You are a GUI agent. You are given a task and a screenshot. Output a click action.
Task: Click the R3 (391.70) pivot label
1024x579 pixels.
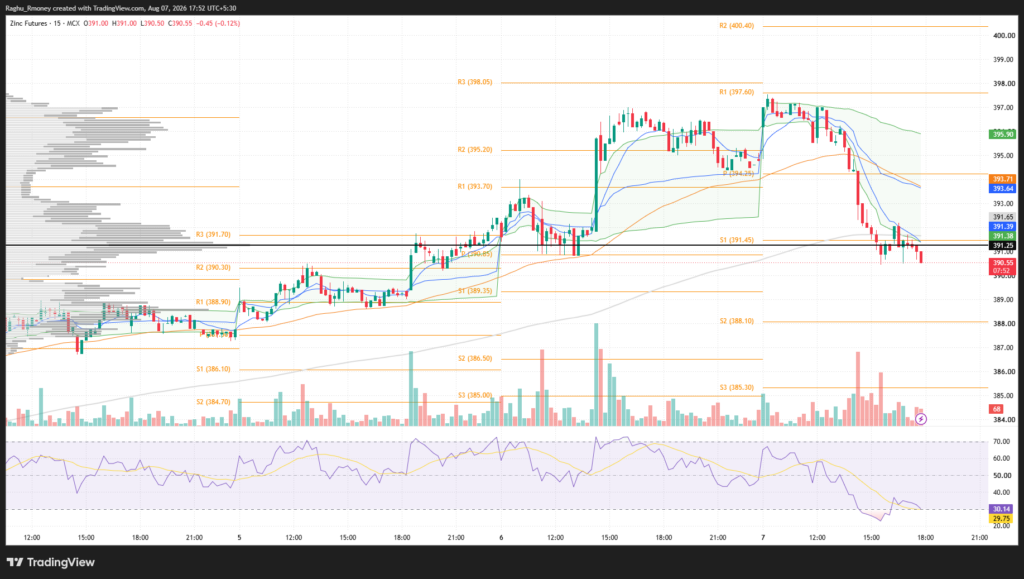click(213, 234)
